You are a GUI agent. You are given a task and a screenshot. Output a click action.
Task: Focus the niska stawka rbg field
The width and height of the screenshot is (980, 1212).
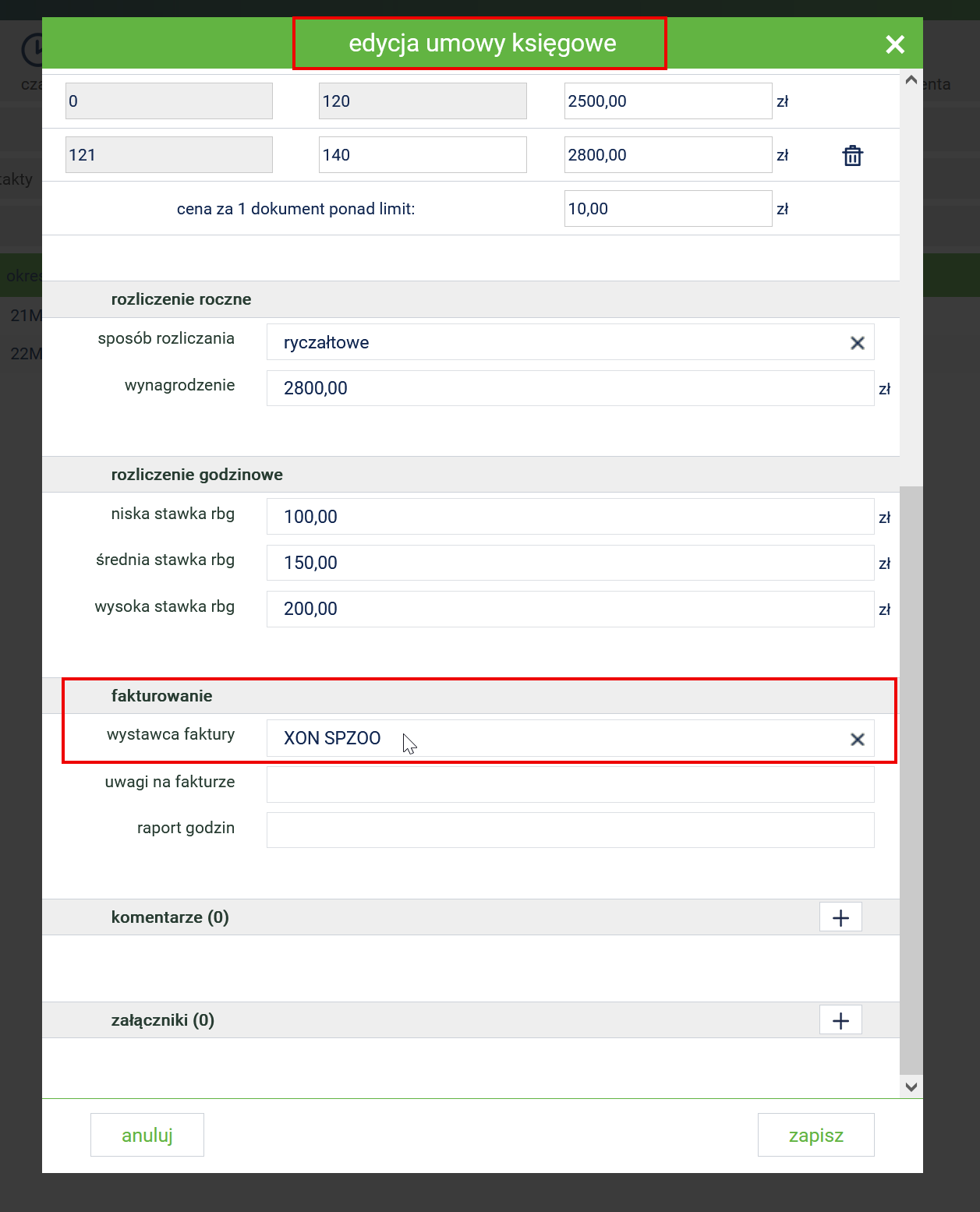pos(570,517)
